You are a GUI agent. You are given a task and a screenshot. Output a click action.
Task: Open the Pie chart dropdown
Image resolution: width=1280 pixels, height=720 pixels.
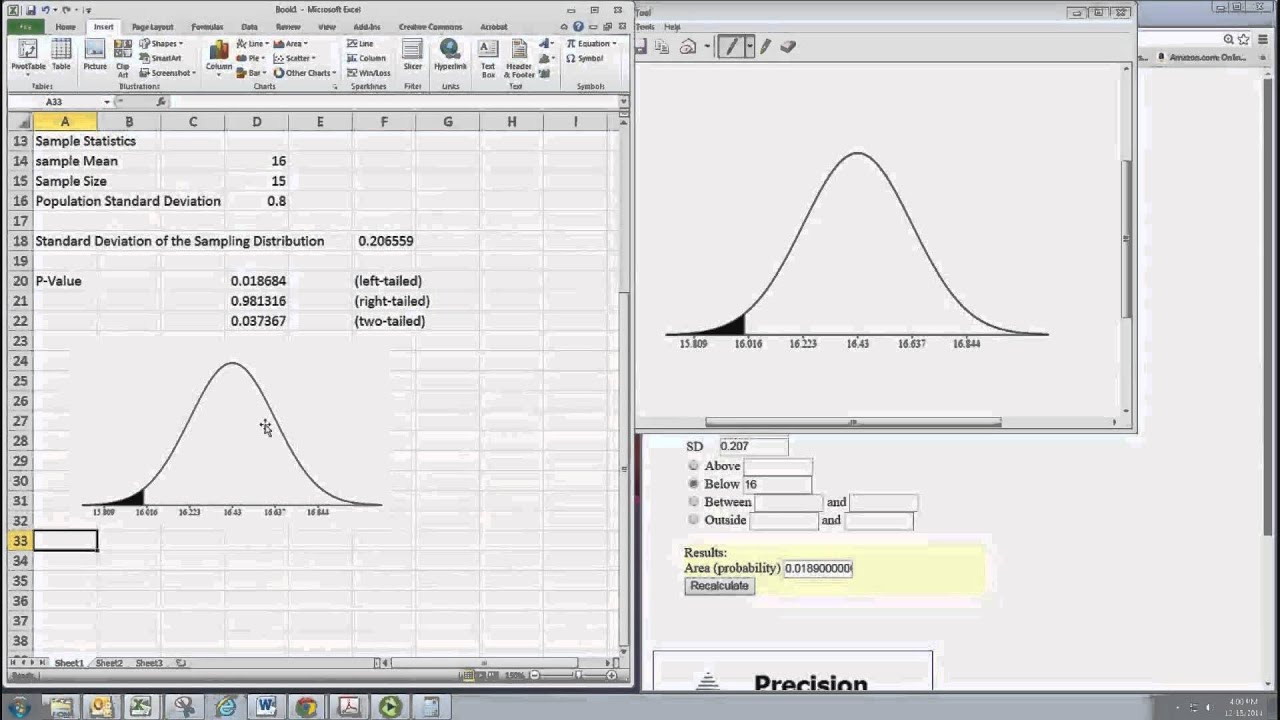pos(251,58)
